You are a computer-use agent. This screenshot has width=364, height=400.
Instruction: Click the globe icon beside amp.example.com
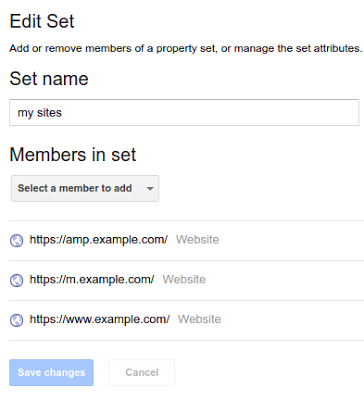coord(16,240)
